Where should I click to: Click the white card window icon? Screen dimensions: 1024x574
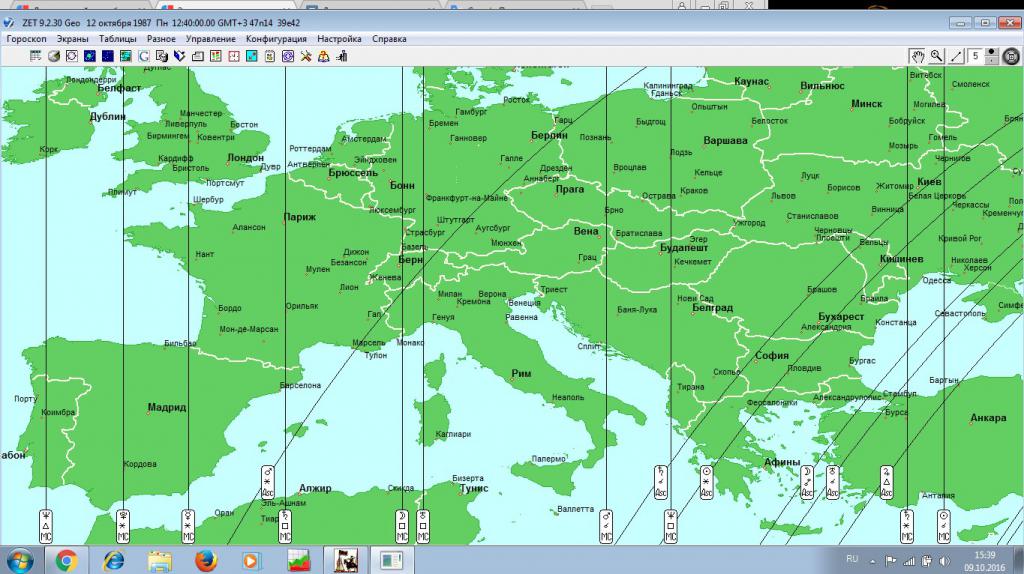click(198, 56)
